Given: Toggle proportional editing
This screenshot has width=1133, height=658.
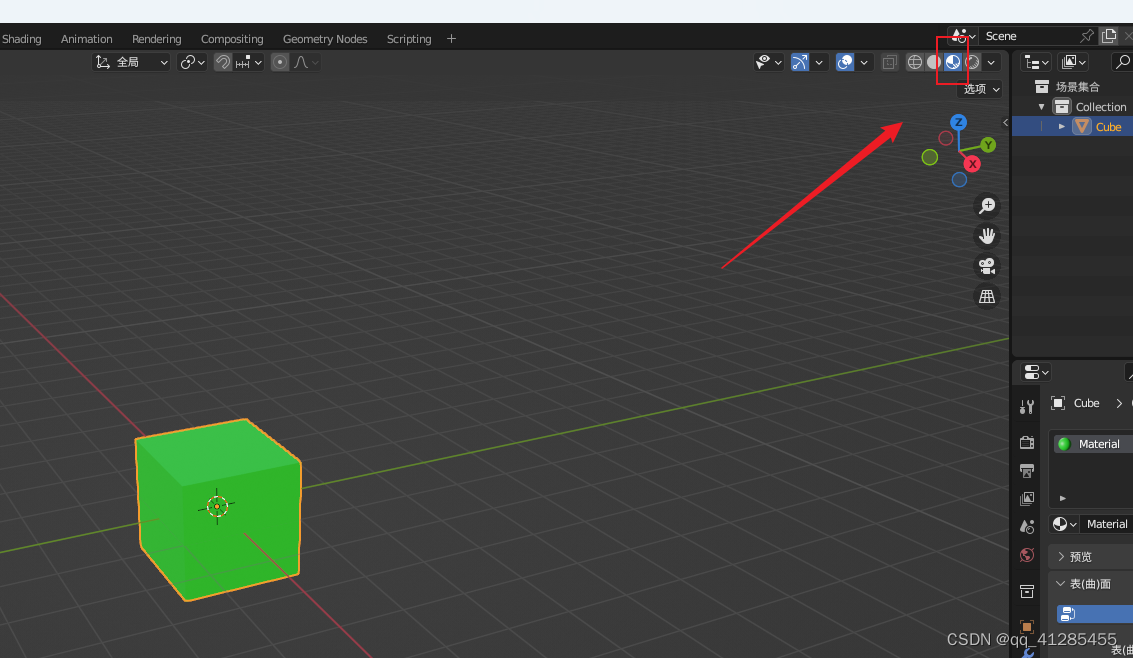Looking at the screenshot, I should tap(280, 62).
